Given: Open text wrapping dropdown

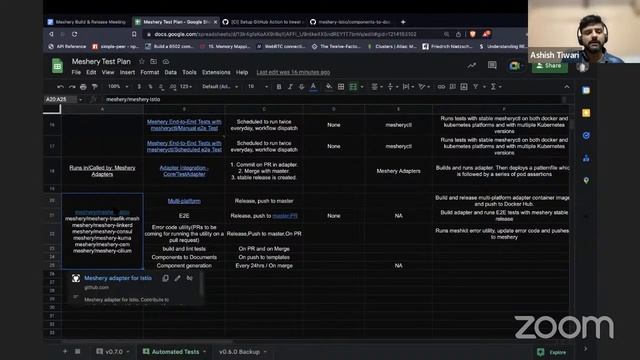Looking at the screenshot, I should (x=408, y=87).
